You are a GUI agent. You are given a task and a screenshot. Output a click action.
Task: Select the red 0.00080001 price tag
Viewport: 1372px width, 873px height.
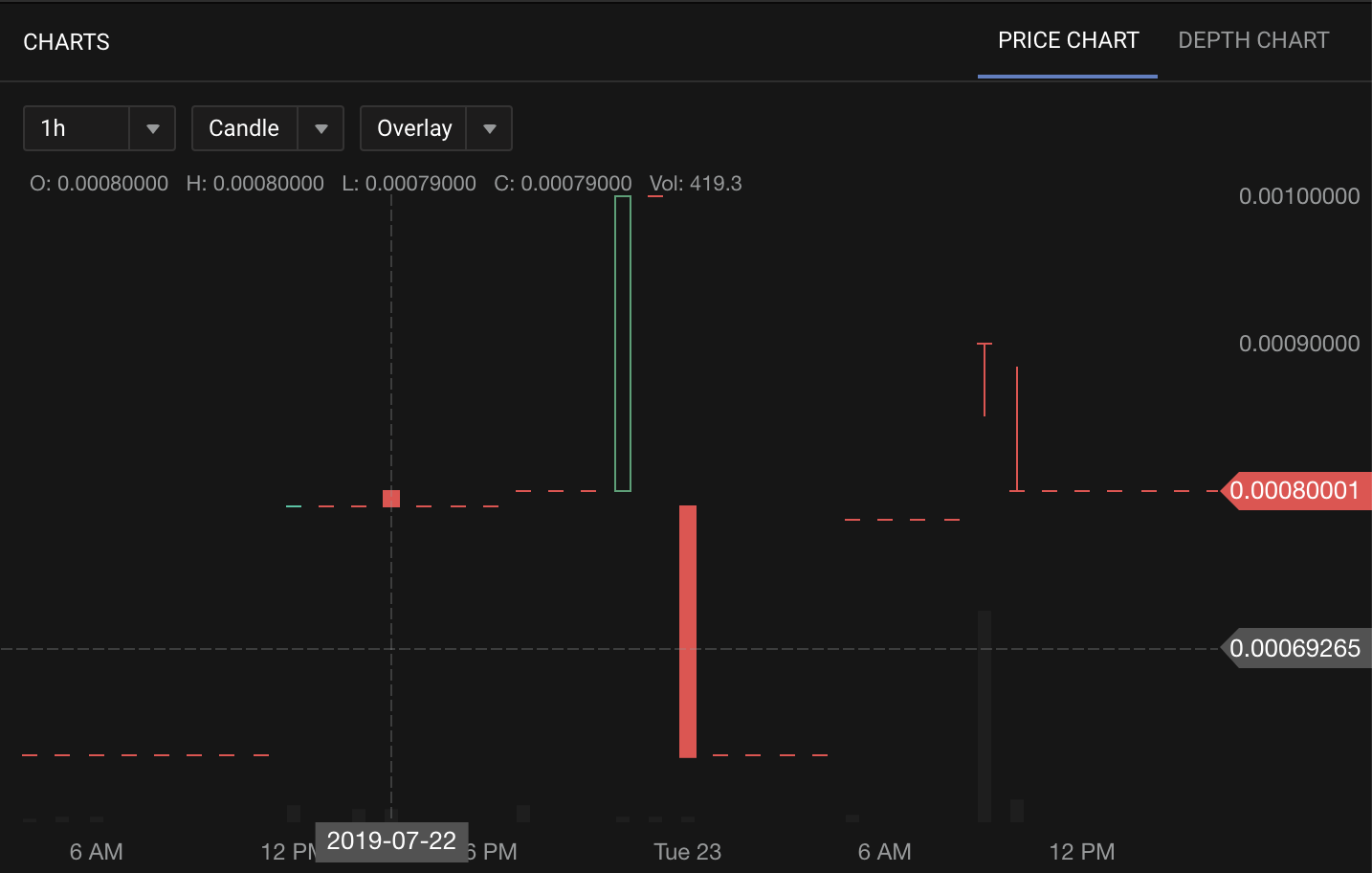click(x=1295, y=491)
